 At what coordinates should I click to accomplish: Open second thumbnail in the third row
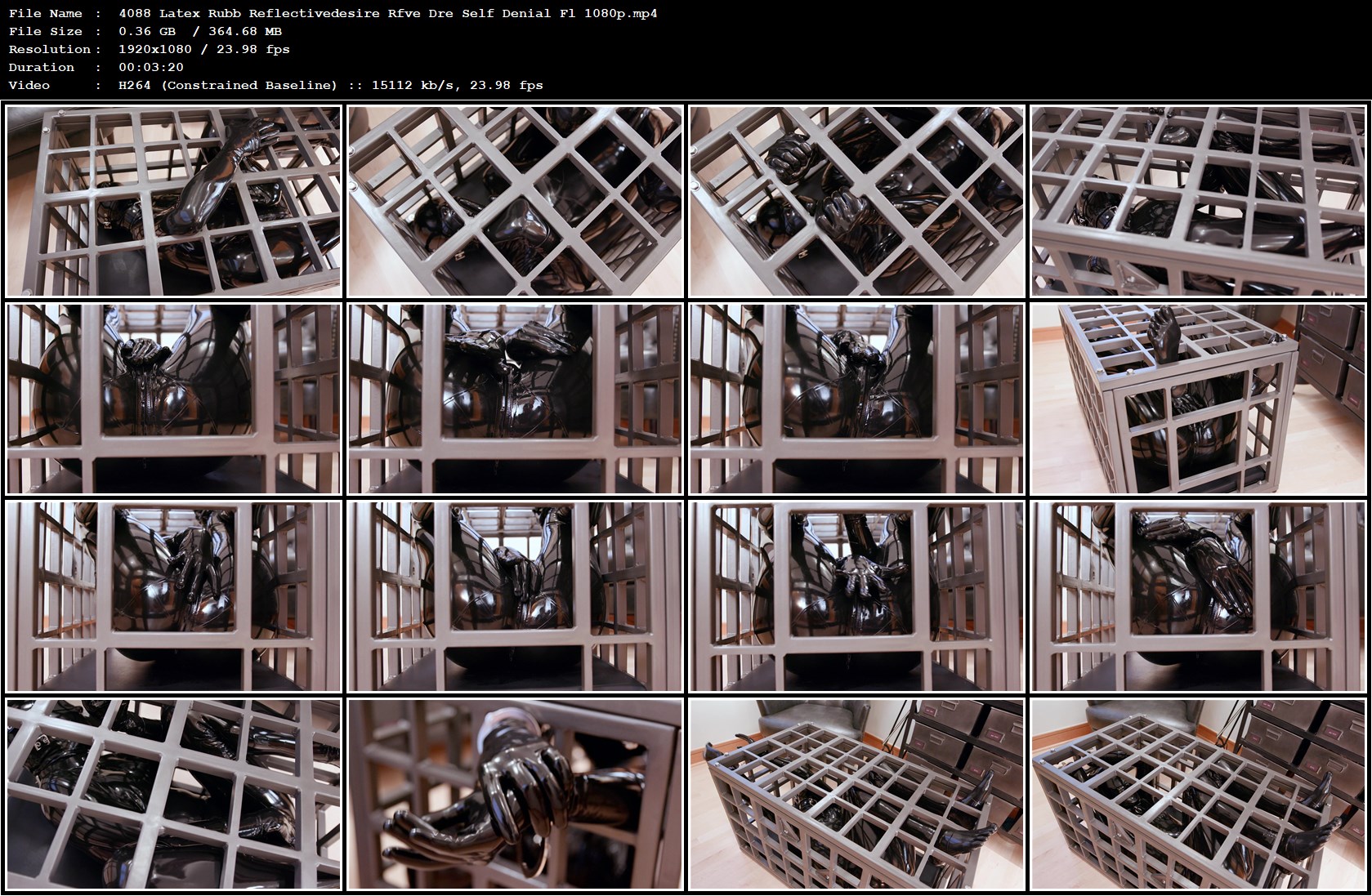(x=515, y=597)
